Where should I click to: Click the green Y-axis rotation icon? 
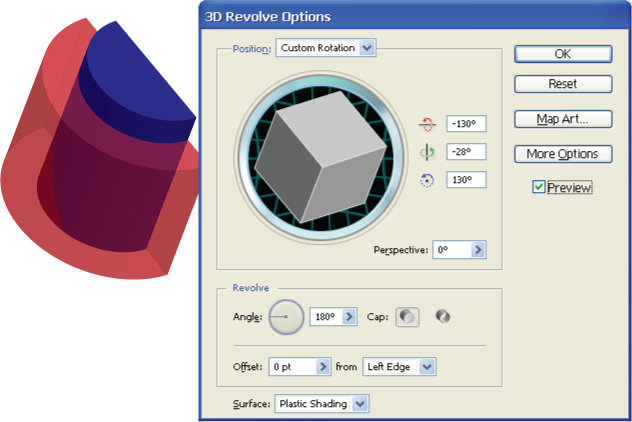[x=427, y=152]
